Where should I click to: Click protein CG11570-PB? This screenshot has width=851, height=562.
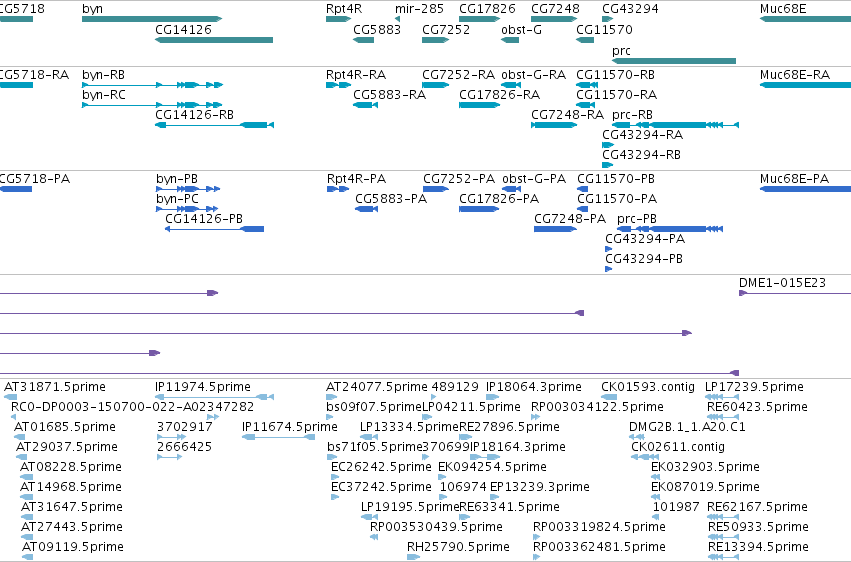582,189
